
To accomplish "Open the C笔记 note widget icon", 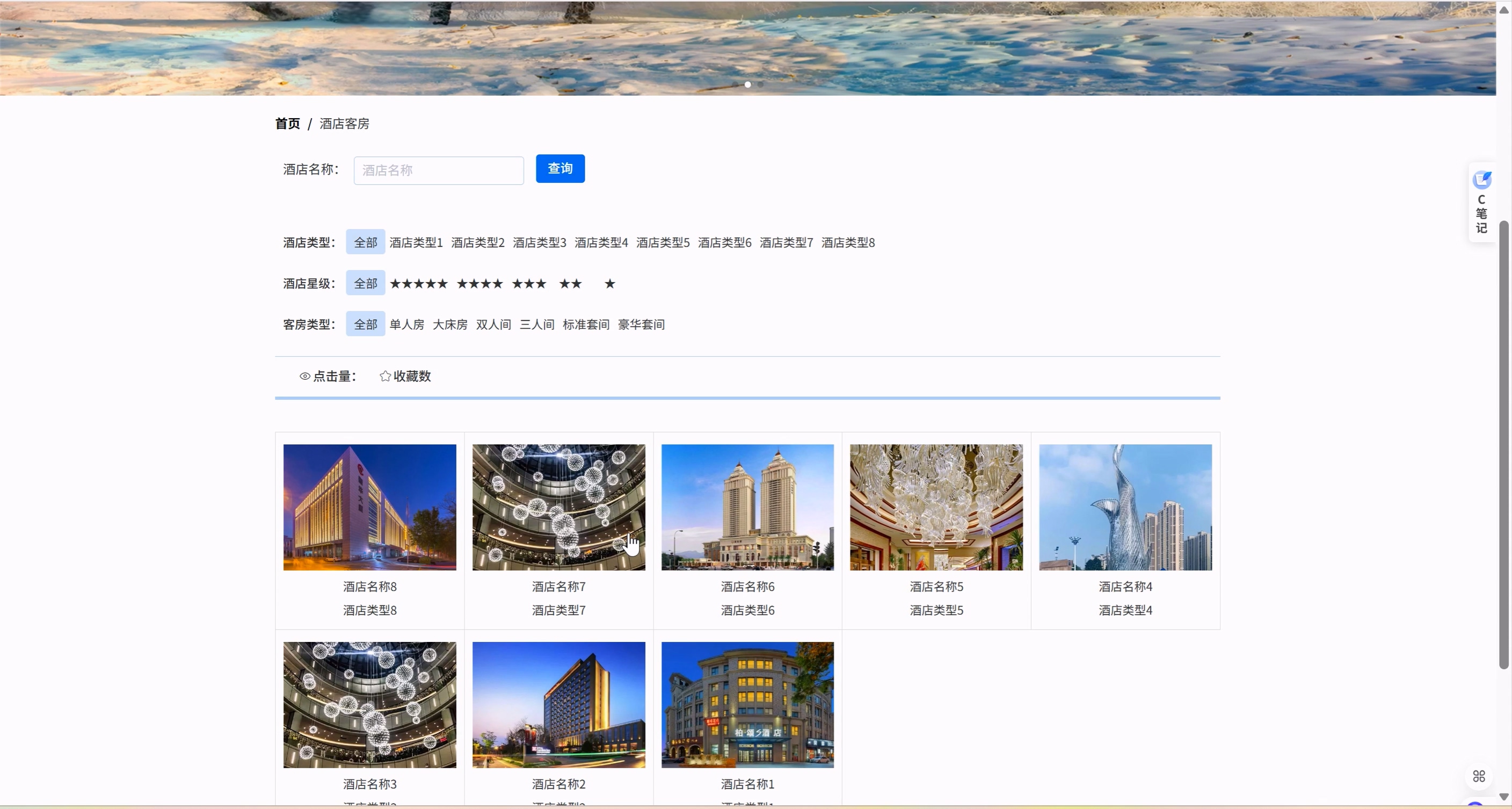I will pos(1481,179).
